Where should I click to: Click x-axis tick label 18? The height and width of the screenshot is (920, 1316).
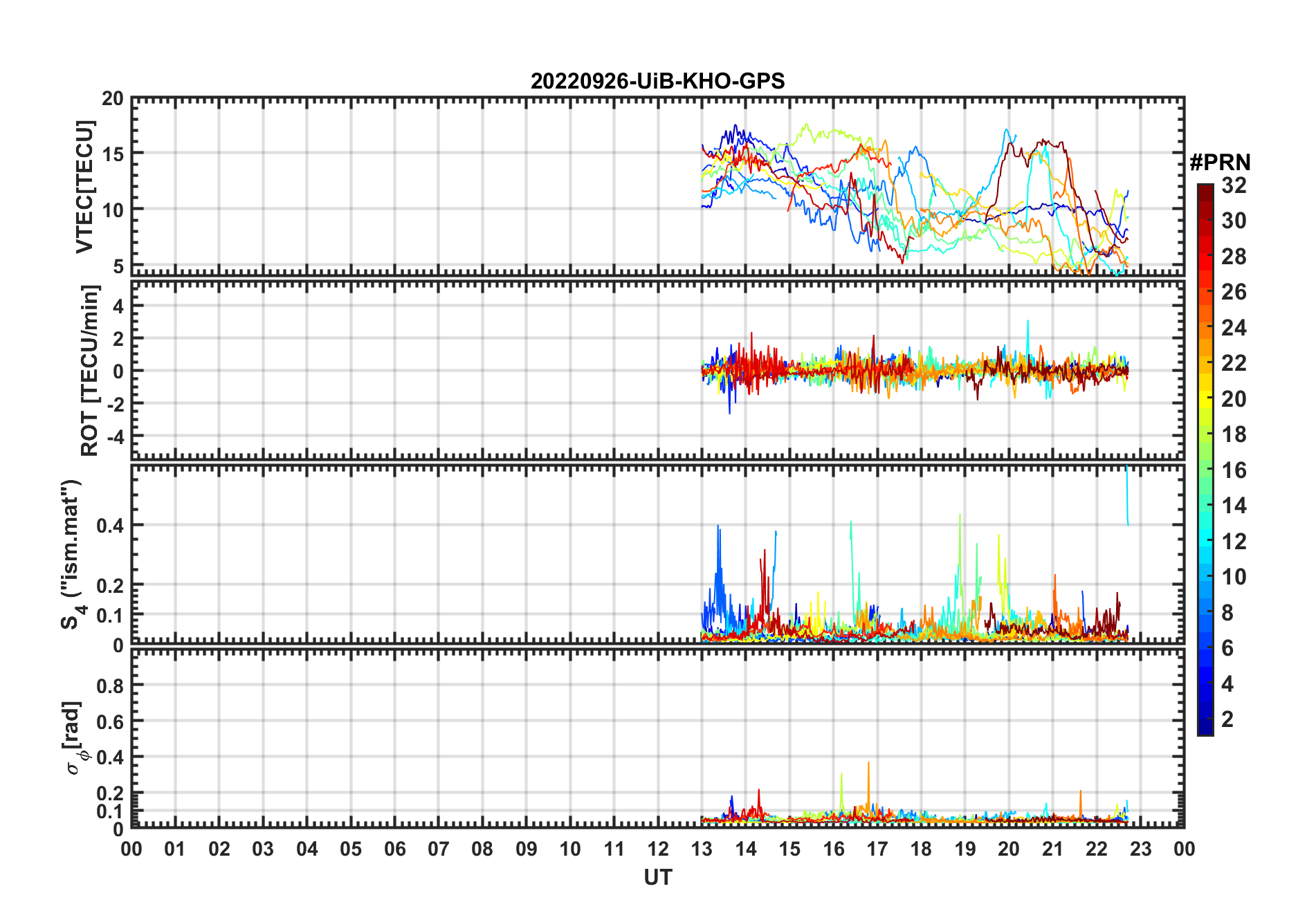(x=921, y=849)
